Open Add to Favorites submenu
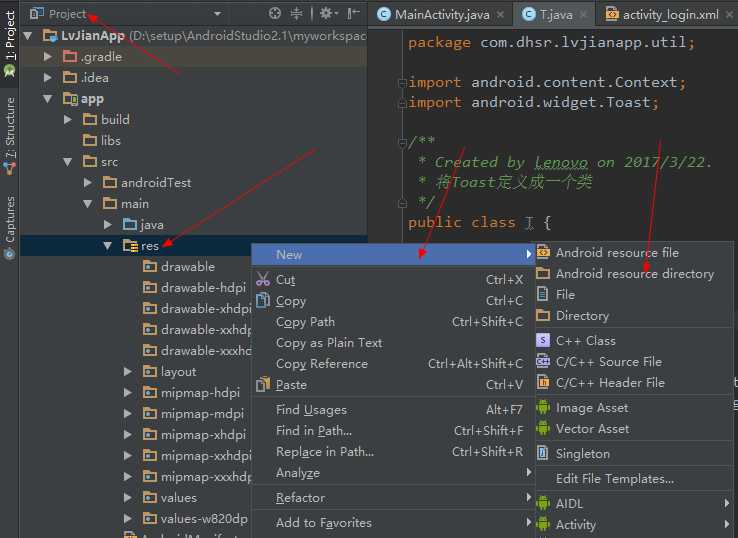 pos(393,522)
